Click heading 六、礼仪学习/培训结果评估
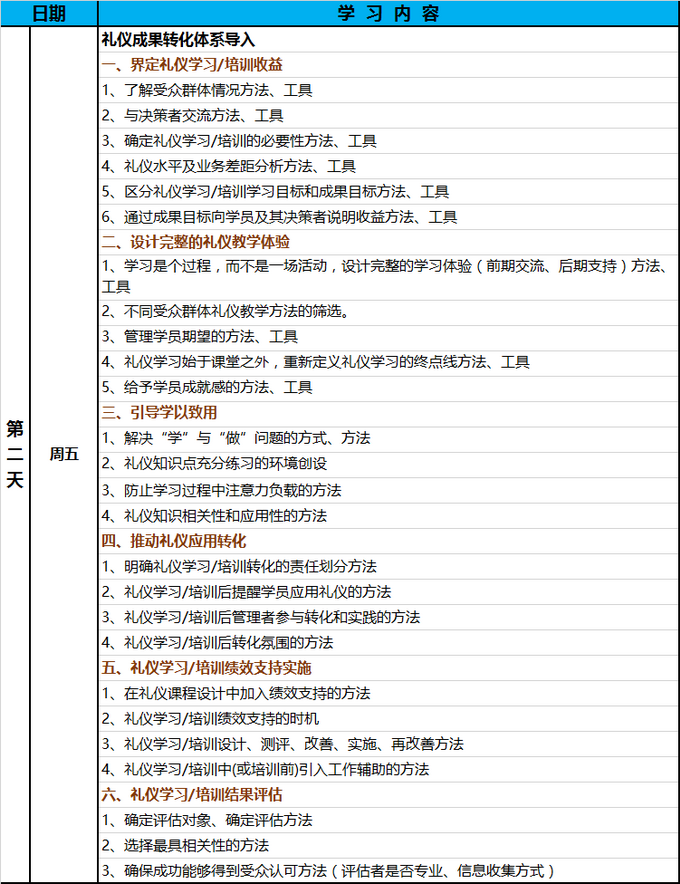 point(192,795)
